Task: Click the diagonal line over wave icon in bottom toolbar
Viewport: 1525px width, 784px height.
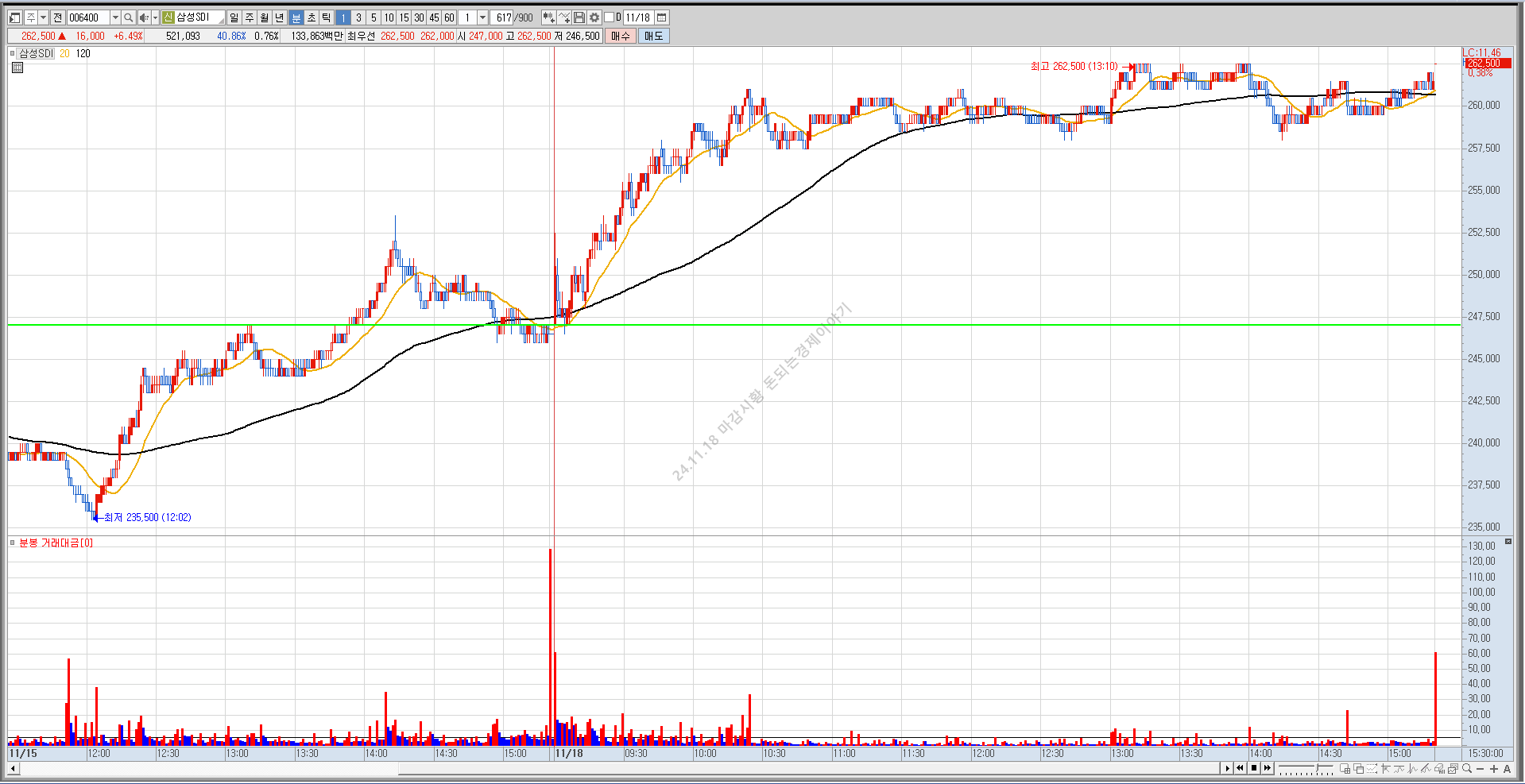Action: [1426, 768]
